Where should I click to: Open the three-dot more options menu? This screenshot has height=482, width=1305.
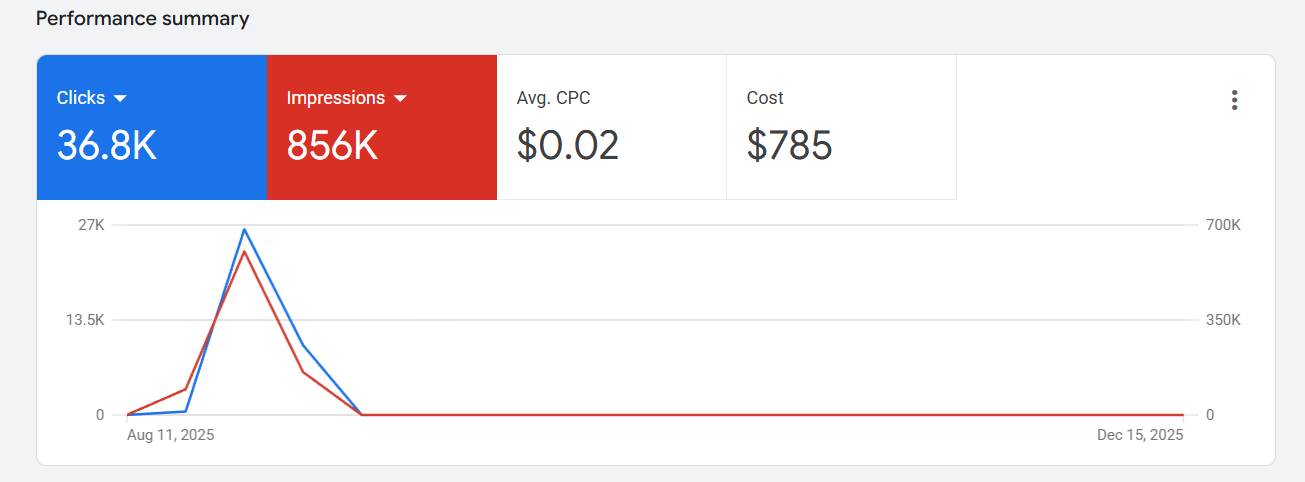point(1235,100)
